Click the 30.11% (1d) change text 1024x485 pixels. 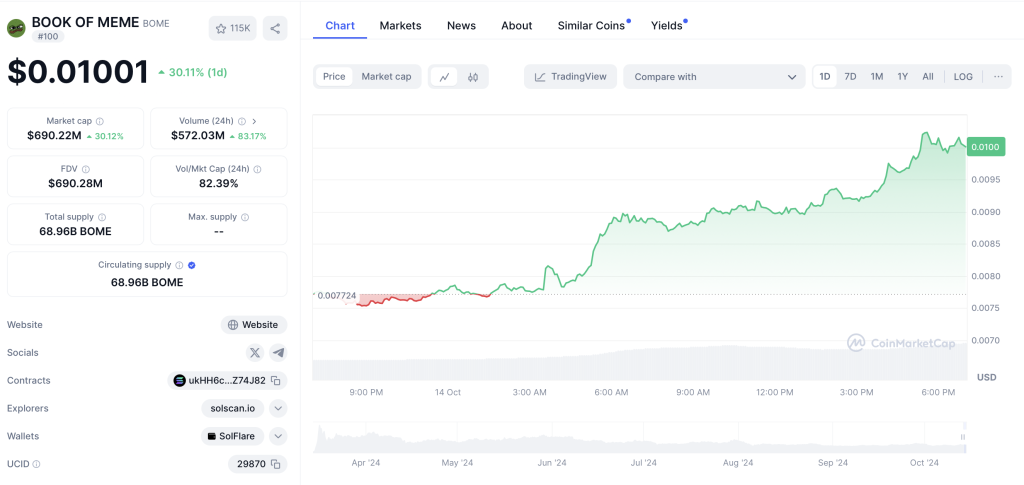(197, 72)
